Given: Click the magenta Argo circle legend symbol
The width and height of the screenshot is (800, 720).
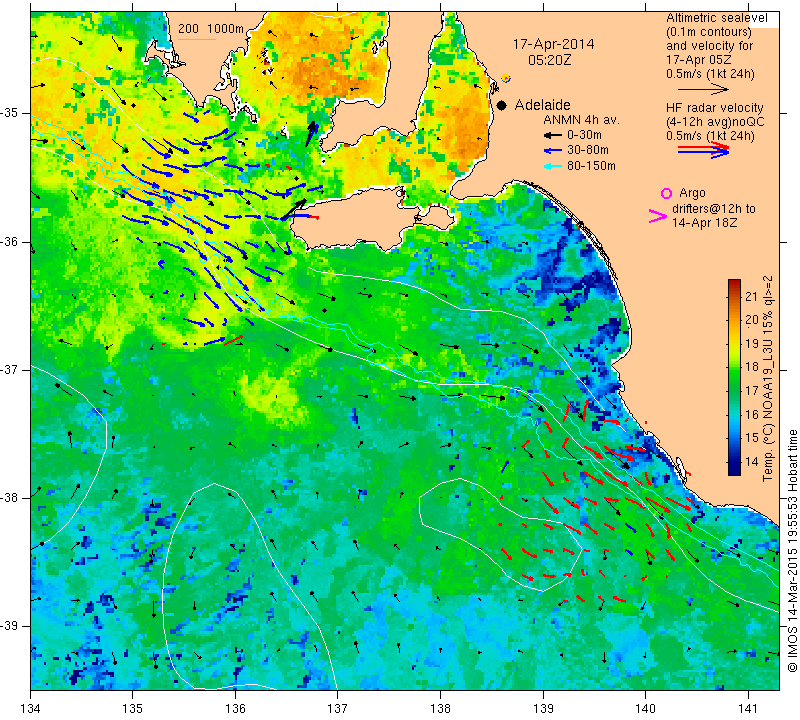Looking at the screenshot, I should [x=666, y=193].
